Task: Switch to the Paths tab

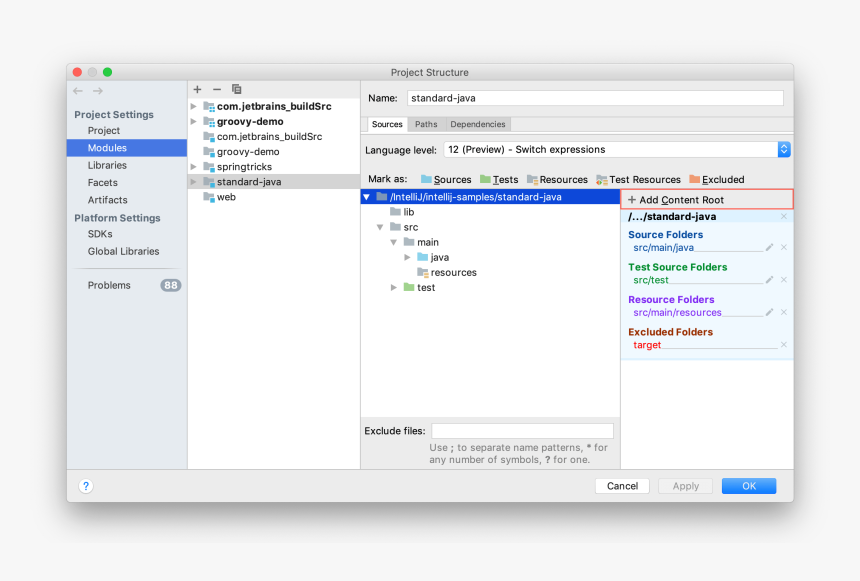Action: click(426, 124)
